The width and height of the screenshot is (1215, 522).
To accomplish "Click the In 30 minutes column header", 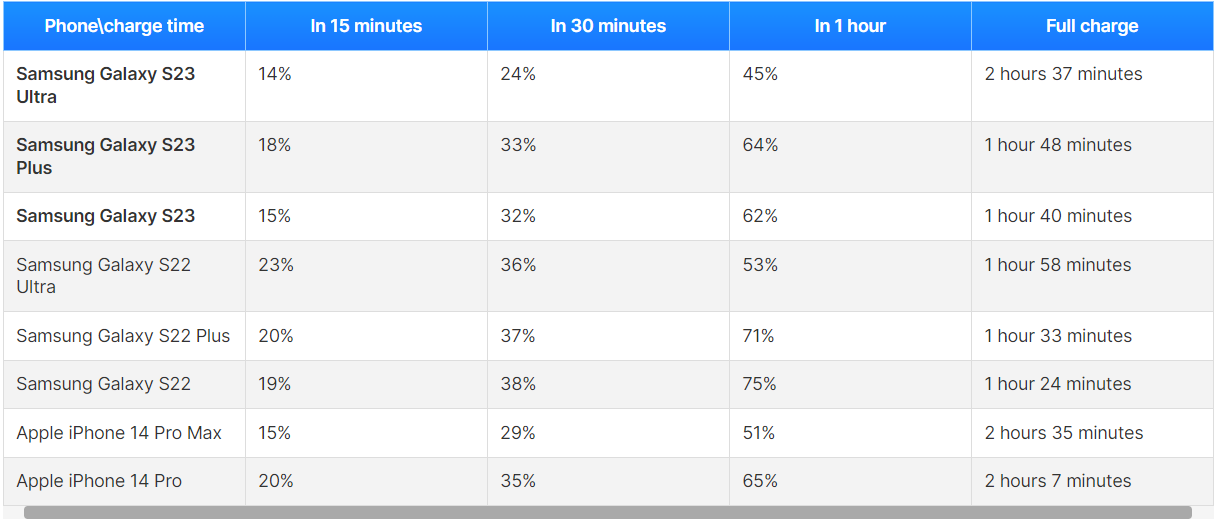I will [x=608, y=26].
